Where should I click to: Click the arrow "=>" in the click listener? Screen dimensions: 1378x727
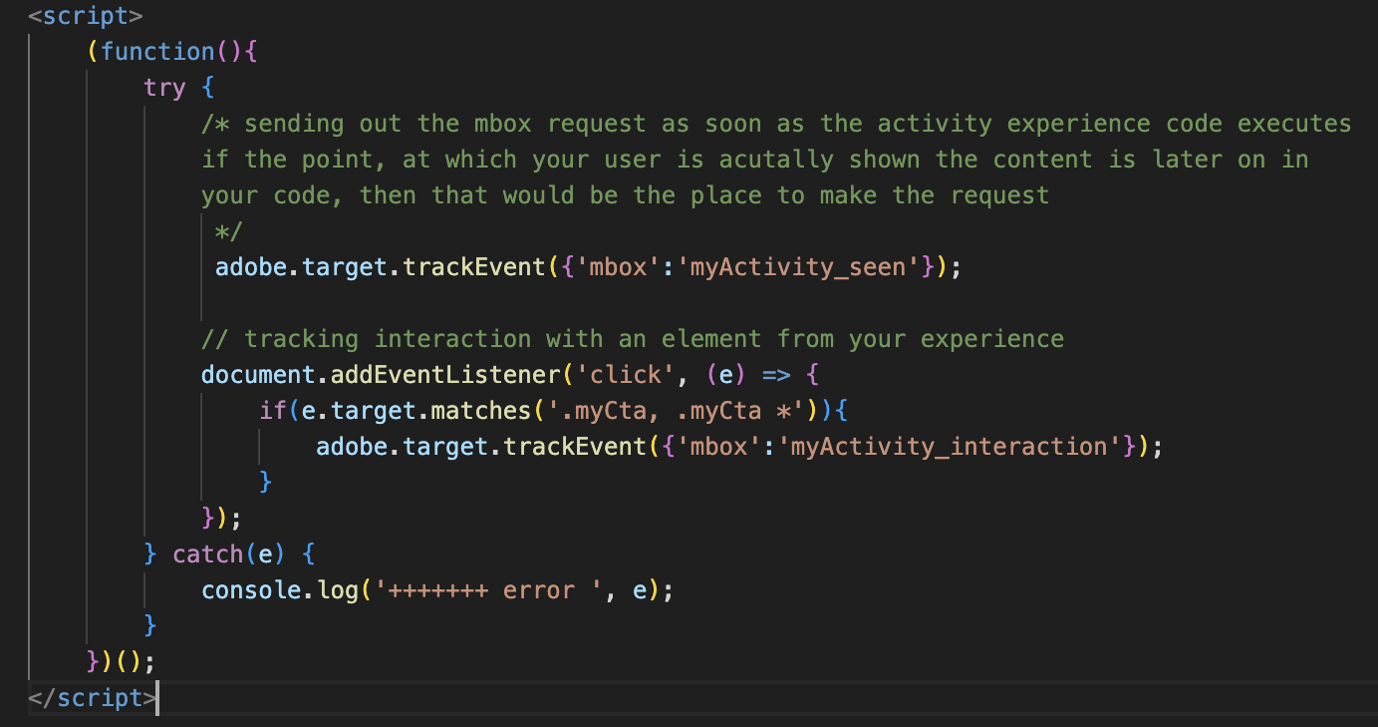776,375
